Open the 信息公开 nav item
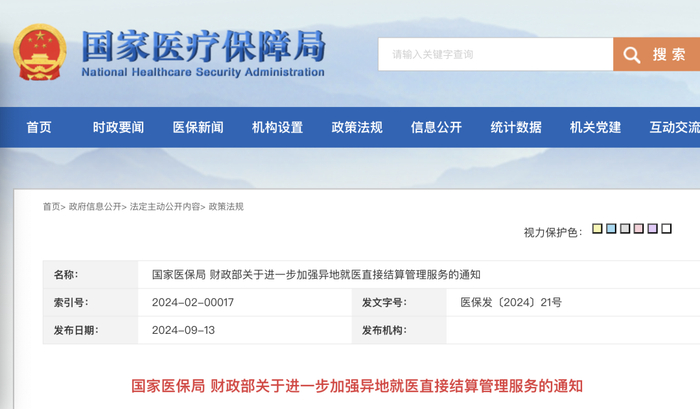700x409 pixels. 436,127
